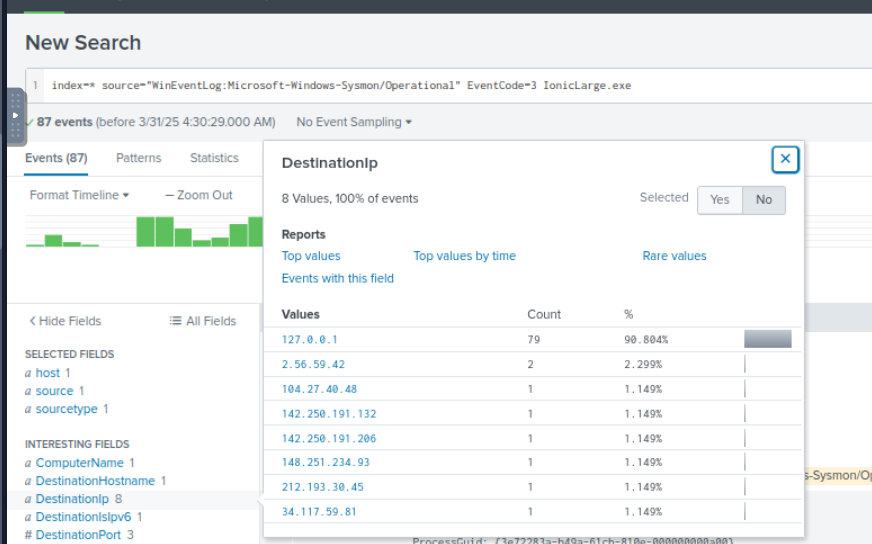This screenshot has width=872, height=544.
Task: Close the DestinationIp field popup
Action: coord(785,159)
